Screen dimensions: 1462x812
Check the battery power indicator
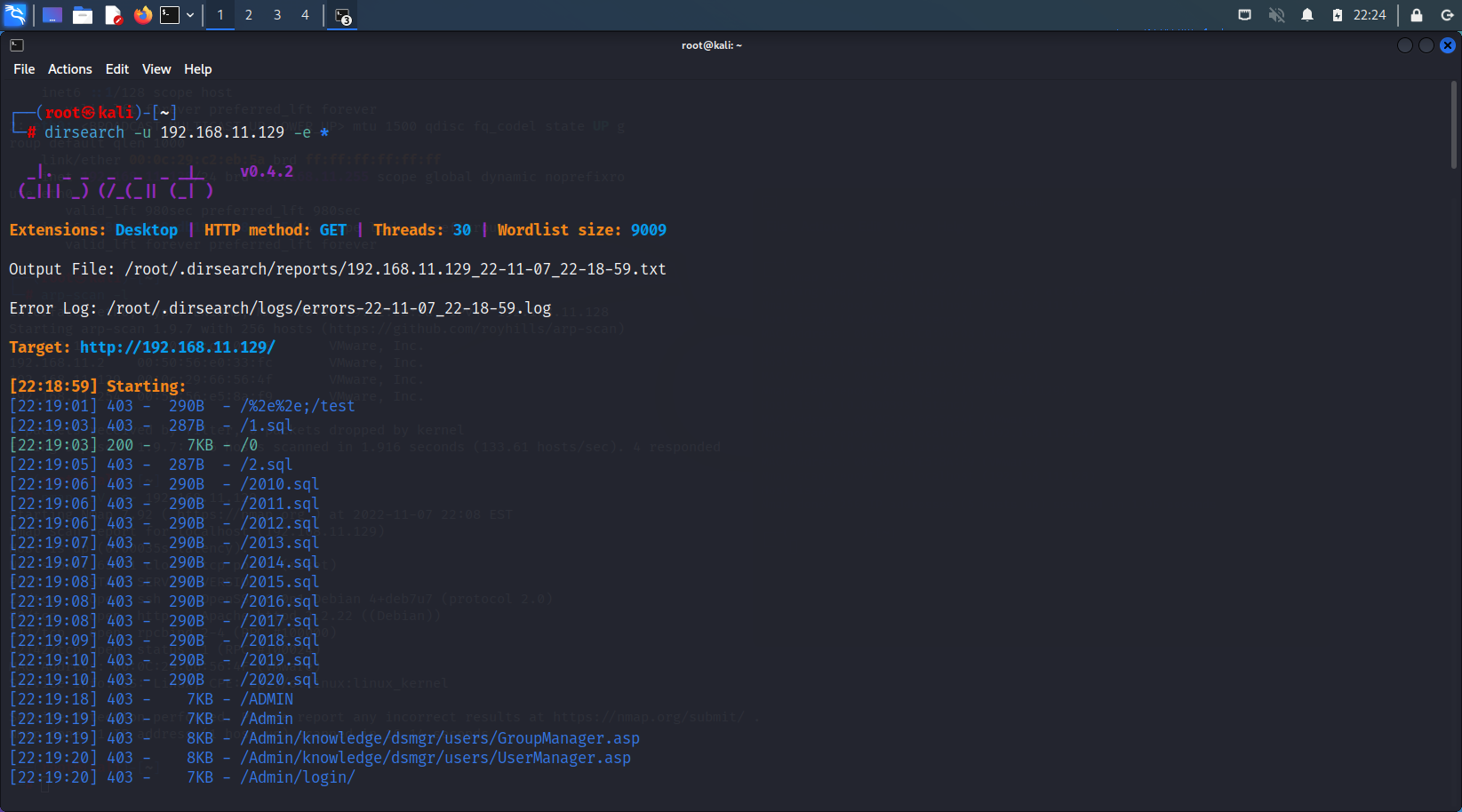tap(1338, 15)
